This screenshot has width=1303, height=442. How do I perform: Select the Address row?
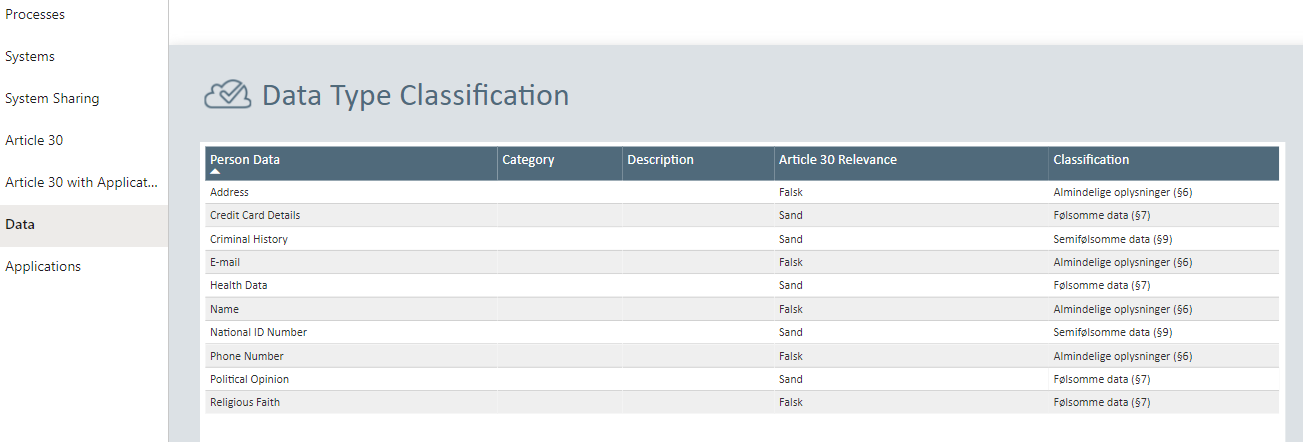229,192
